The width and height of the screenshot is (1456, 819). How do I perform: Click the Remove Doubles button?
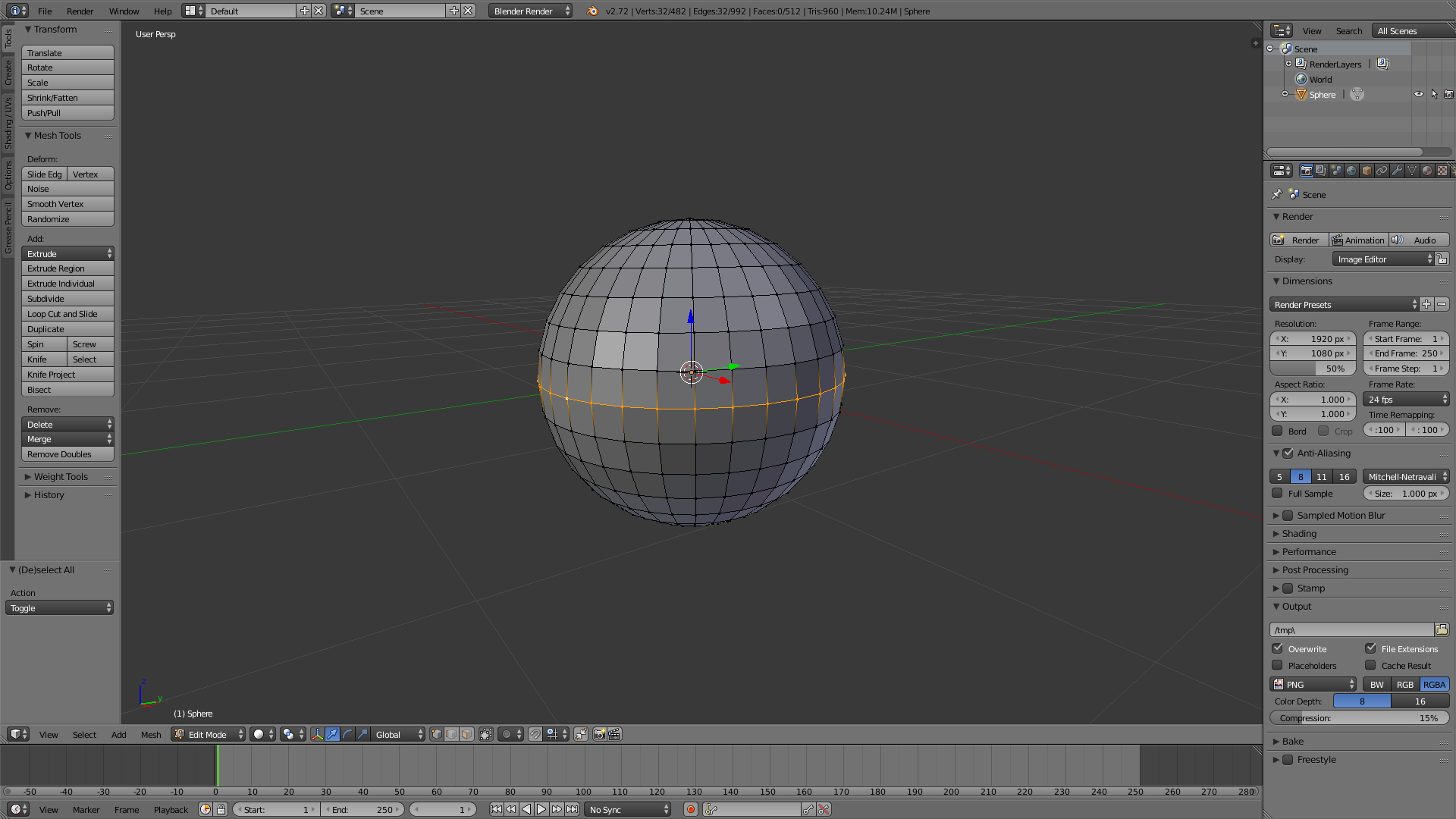pos(67,454)
